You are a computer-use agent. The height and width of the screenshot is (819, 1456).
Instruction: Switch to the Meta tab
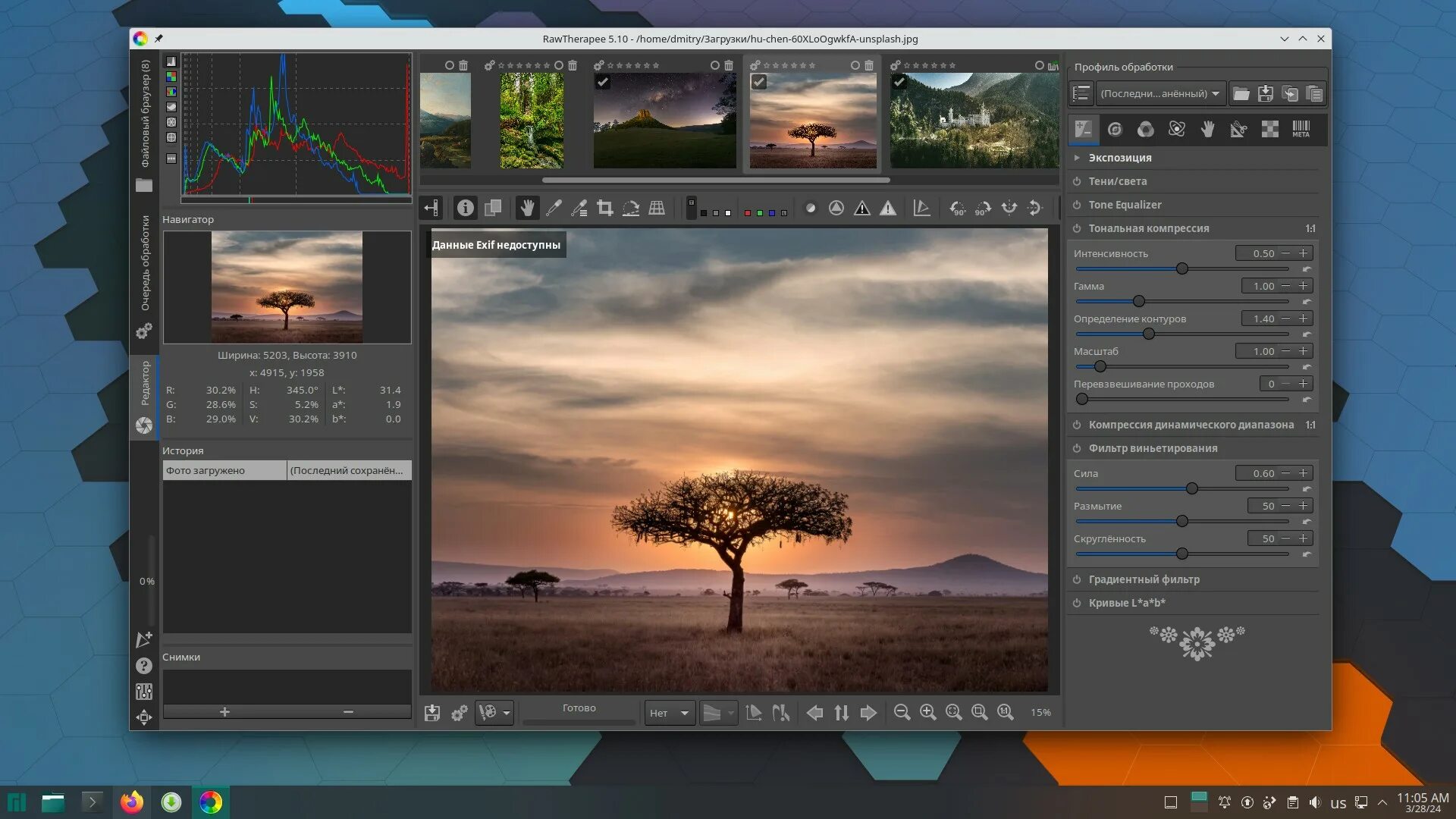point(1301,129)
